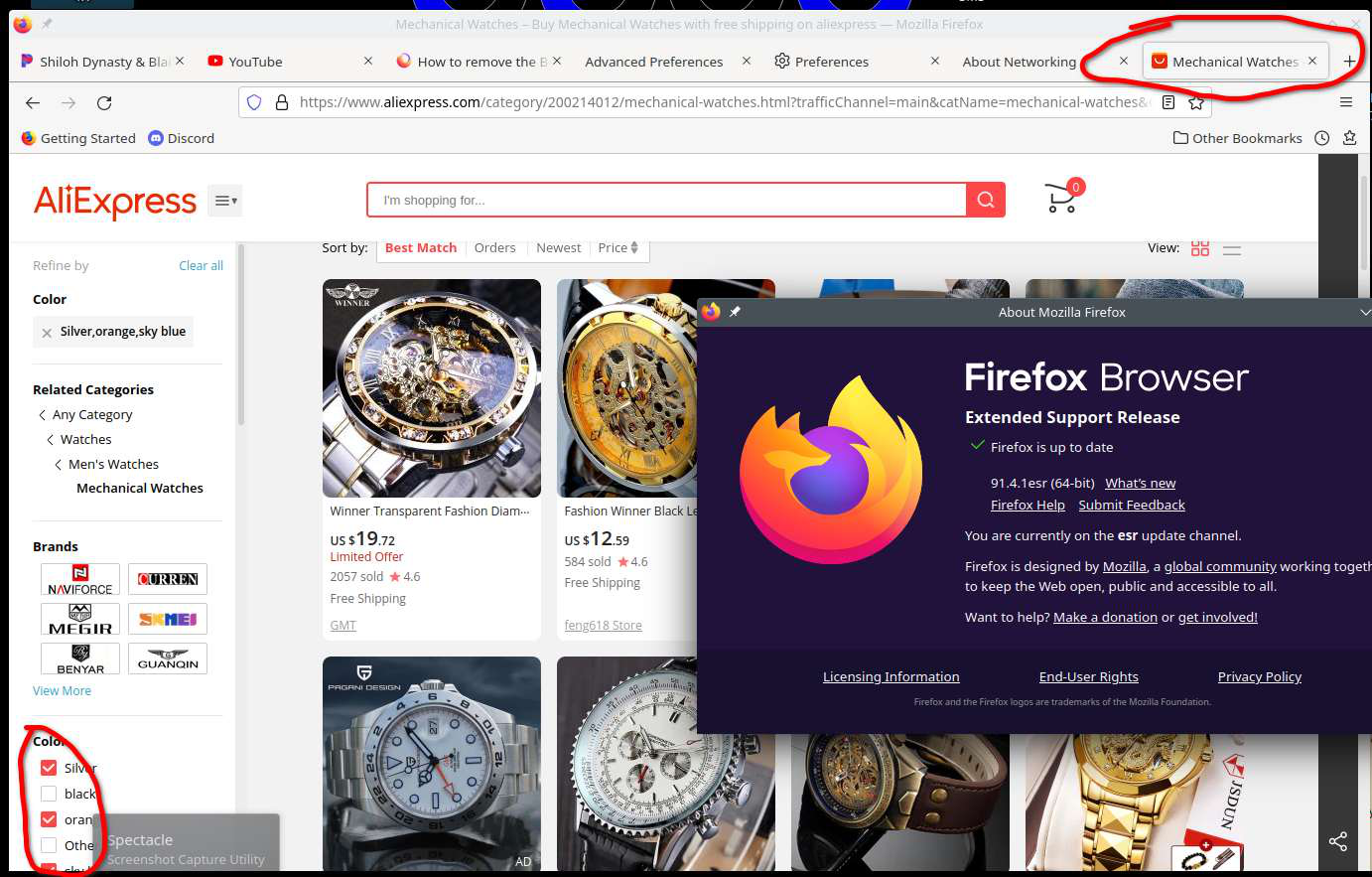Check the Other color checkbox
This screenshot has width=1372, height=877.
coord(49,845)
